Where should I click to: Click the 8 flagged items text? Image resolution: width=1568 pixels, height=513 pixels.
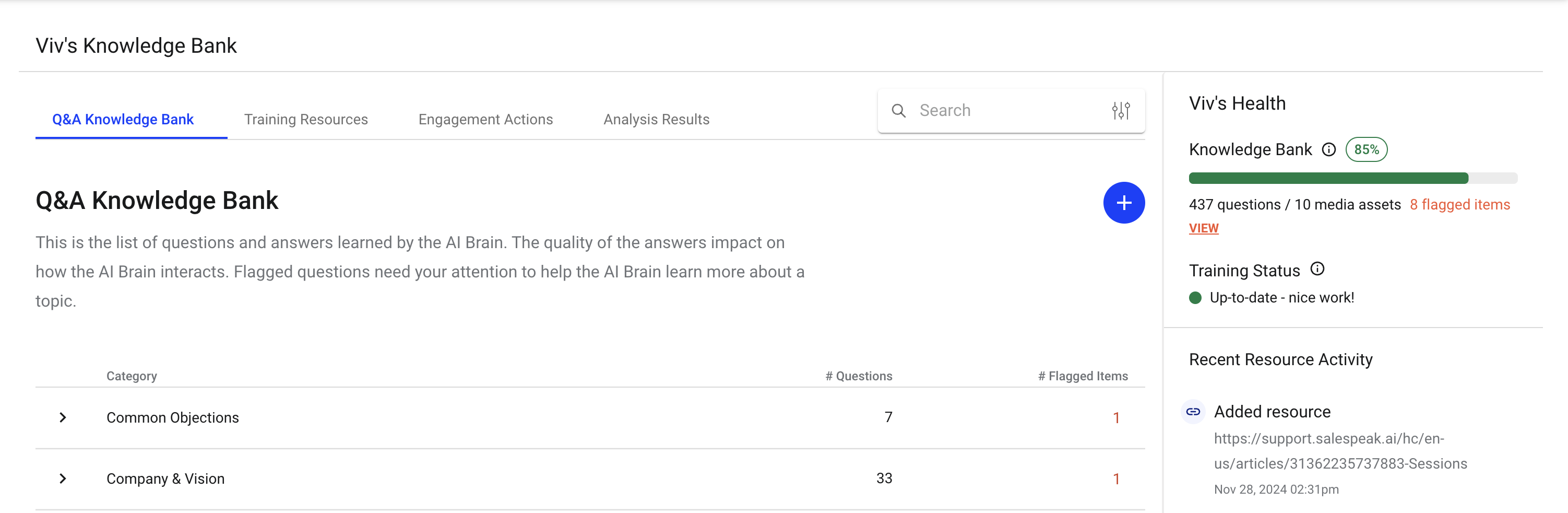1459,205
